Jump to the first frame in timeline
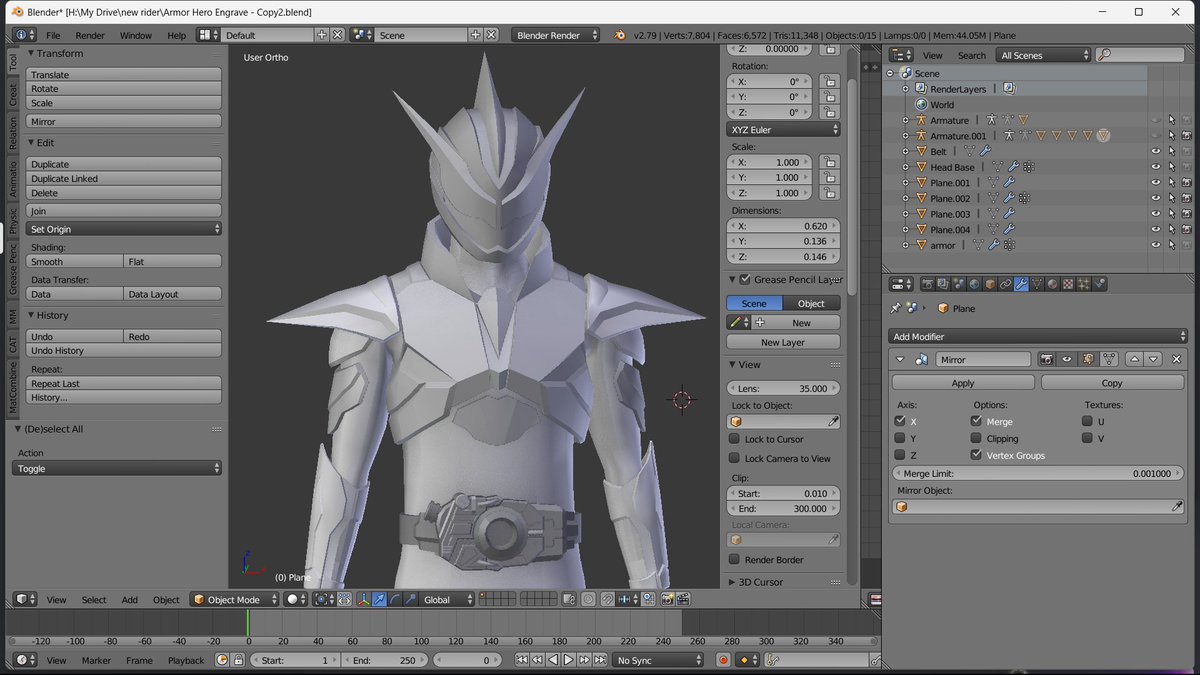Image resolution: width=1200 pixels, height=675 pixels. [521, 660]
